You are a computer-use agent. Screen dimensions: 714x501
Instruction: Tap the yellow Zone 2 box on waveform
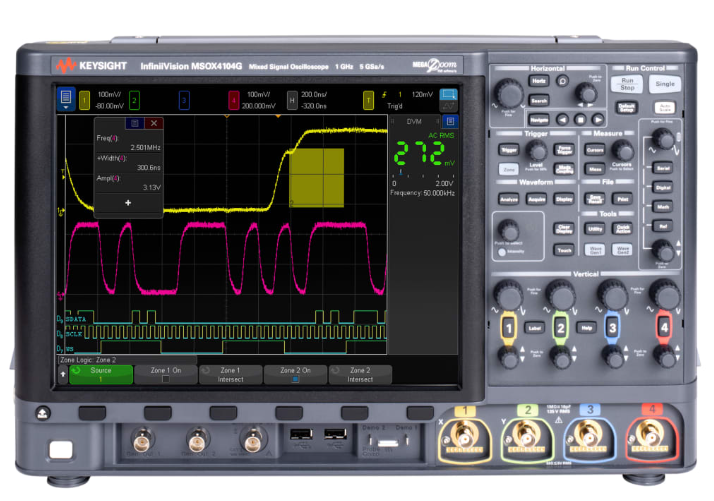point(316,177)
